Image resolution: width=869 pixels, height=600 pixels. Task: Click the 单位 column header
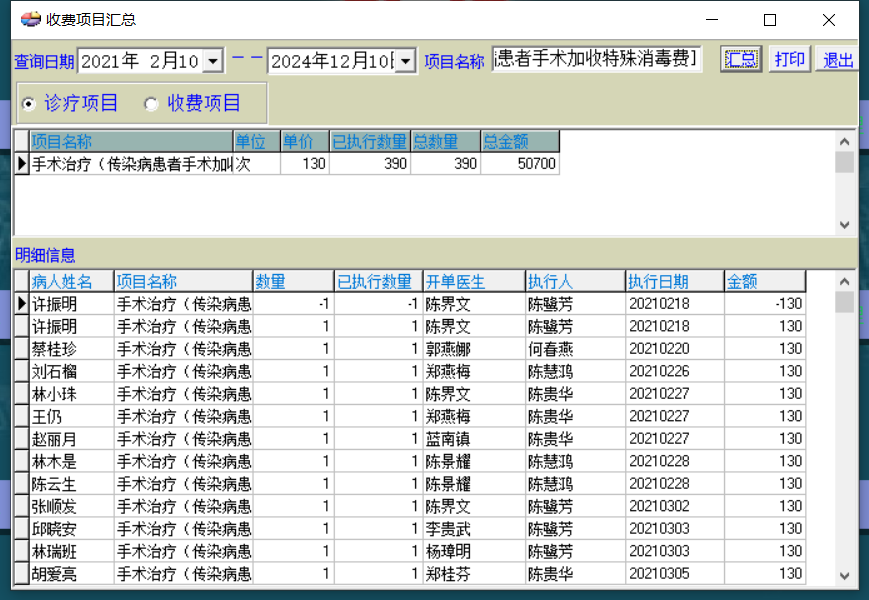coord(257,141)
